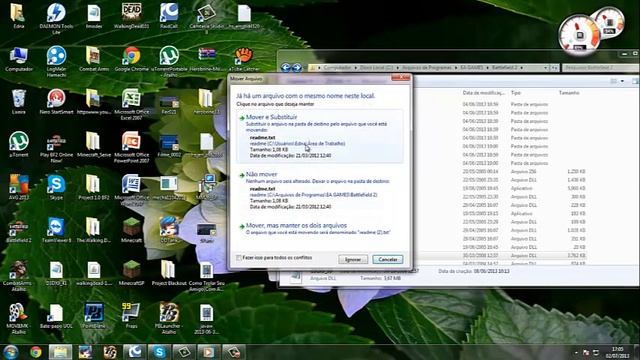Click the Cancelar button
Image resolution: width=640 pixels, height=360 pixels.
click(x=388, y=259)
